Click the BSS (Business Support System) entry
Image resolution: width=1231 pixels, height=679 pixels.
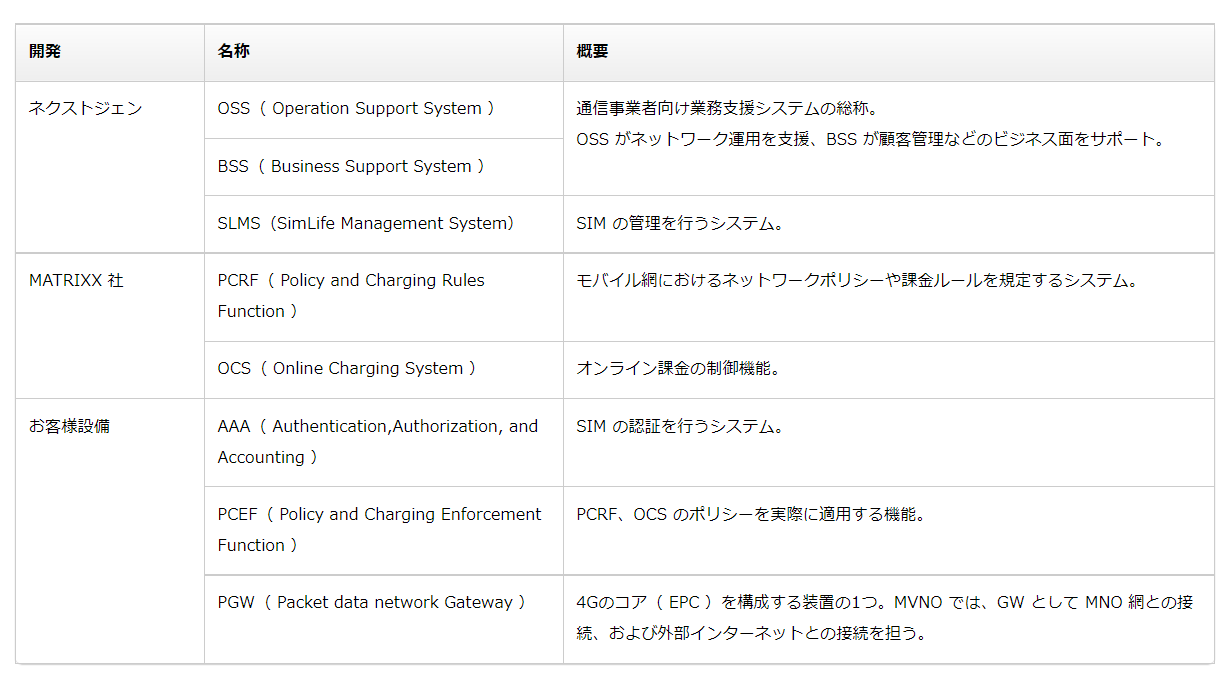pyautogui.click(x=351, y=166)
